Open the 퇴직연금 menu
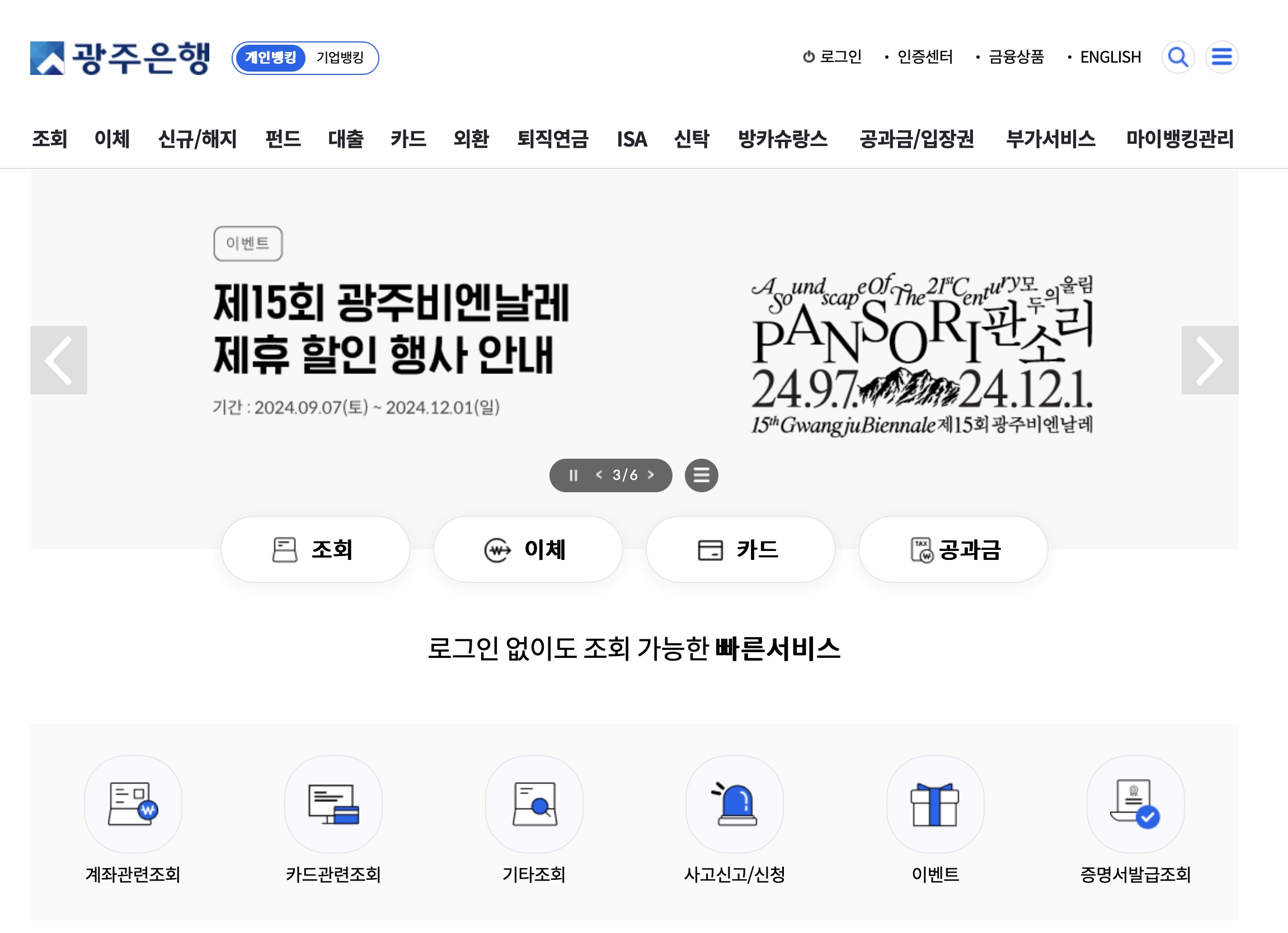Image resolution: width=1288 pixels, height=933 pixels. [x=555, y=139]
